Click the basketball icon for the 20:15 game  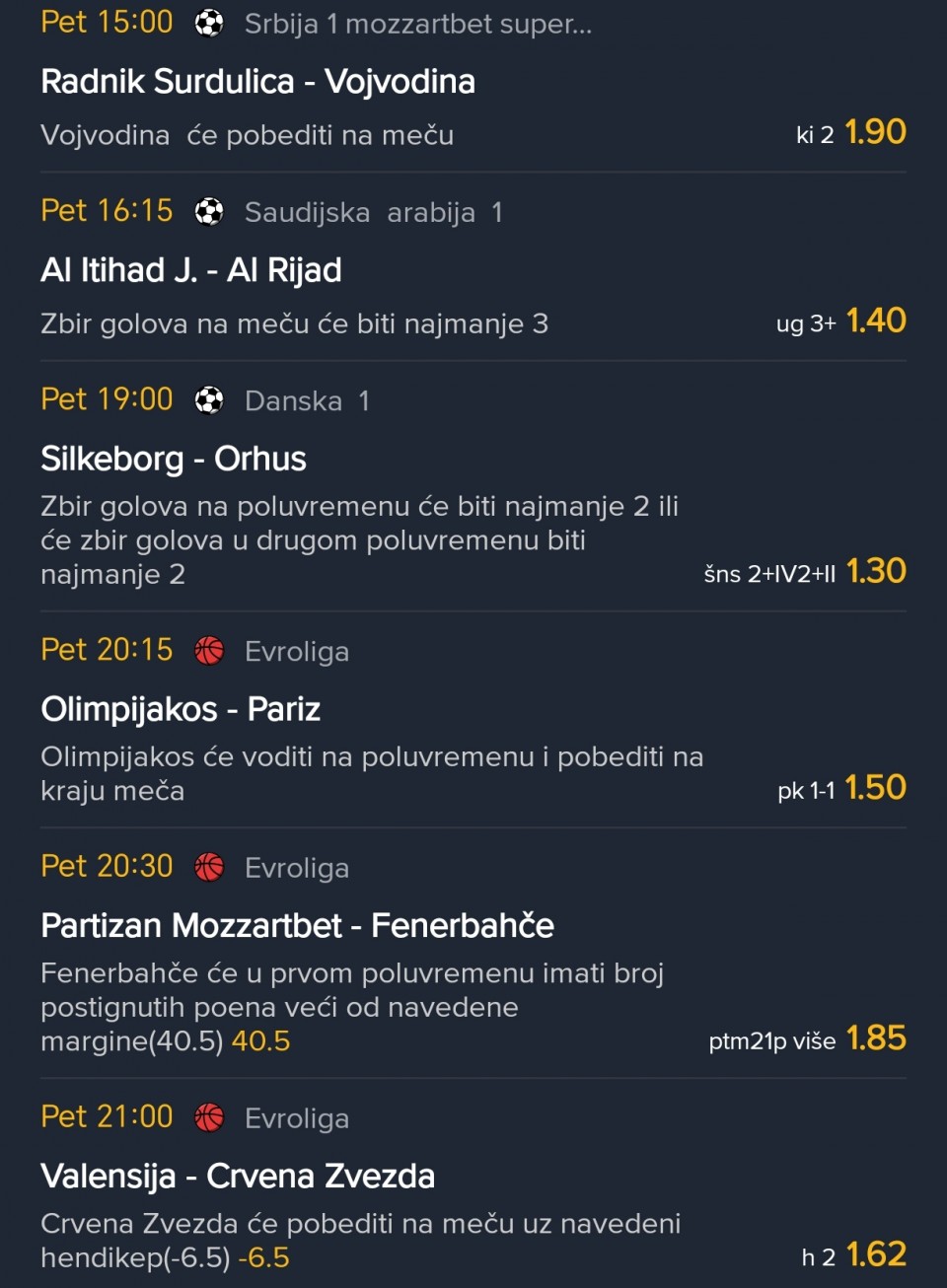pyautogui.click(x=209, y=651)
